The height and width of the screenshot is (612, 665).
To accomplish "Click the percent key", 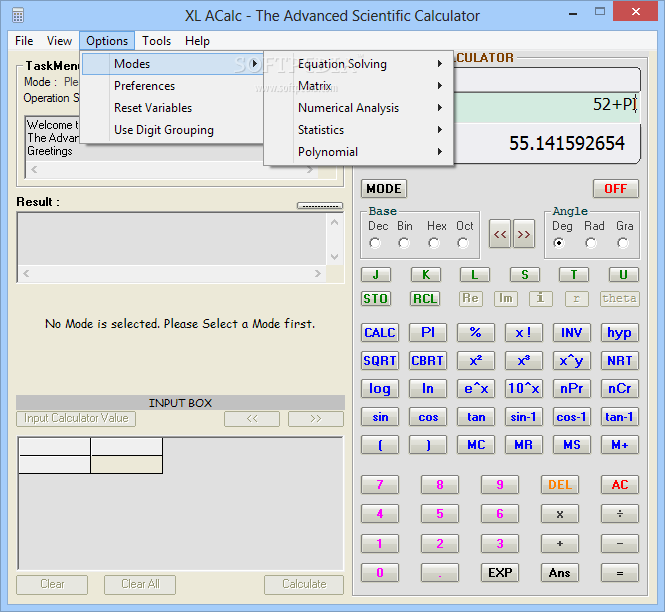I will click(475, 333).
